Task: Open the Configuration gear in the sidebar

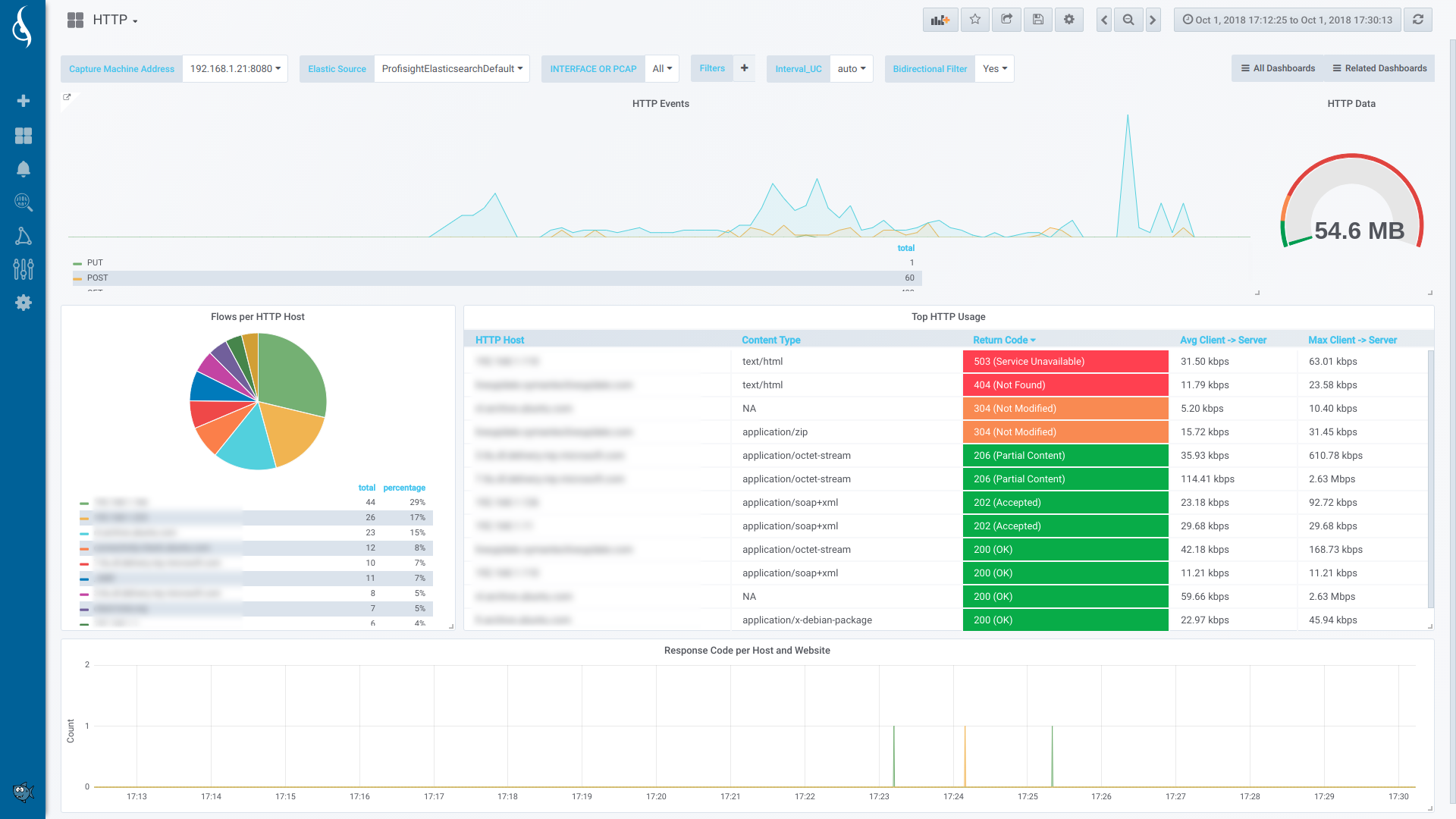Action: pyautogui.click(x=24, y=303)
